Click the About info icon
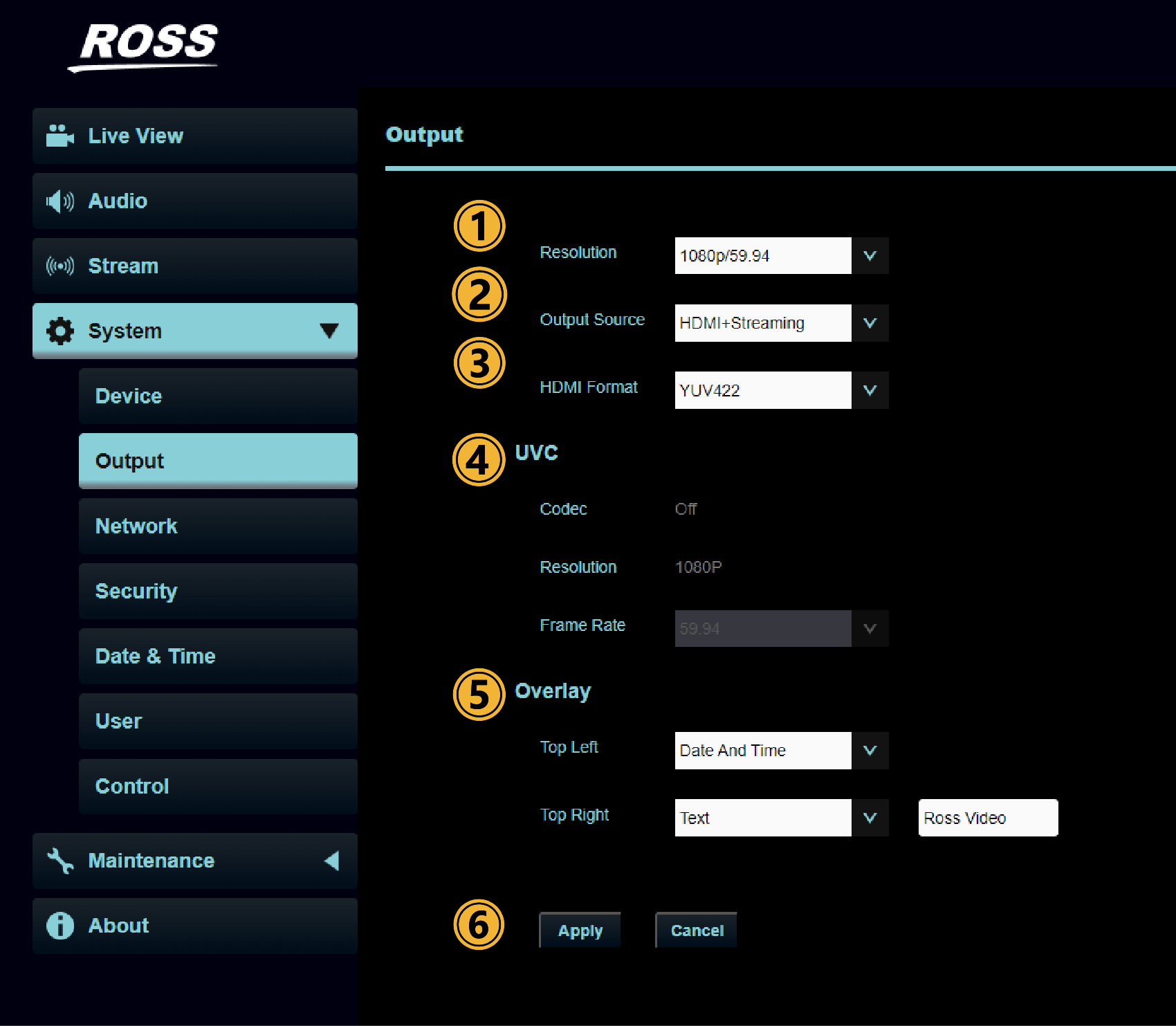Viewport: 1176px width, 1026px height. 60,926
